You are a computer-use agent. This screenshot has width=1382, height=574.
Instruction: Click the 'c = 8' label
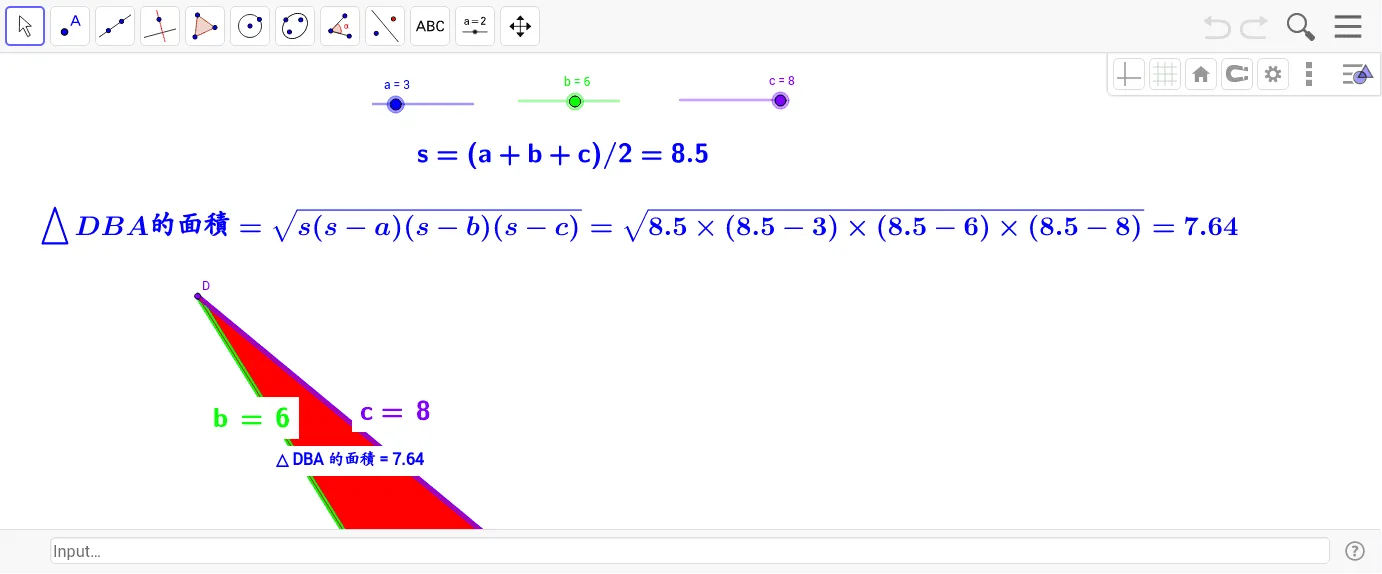coord(395,411)
